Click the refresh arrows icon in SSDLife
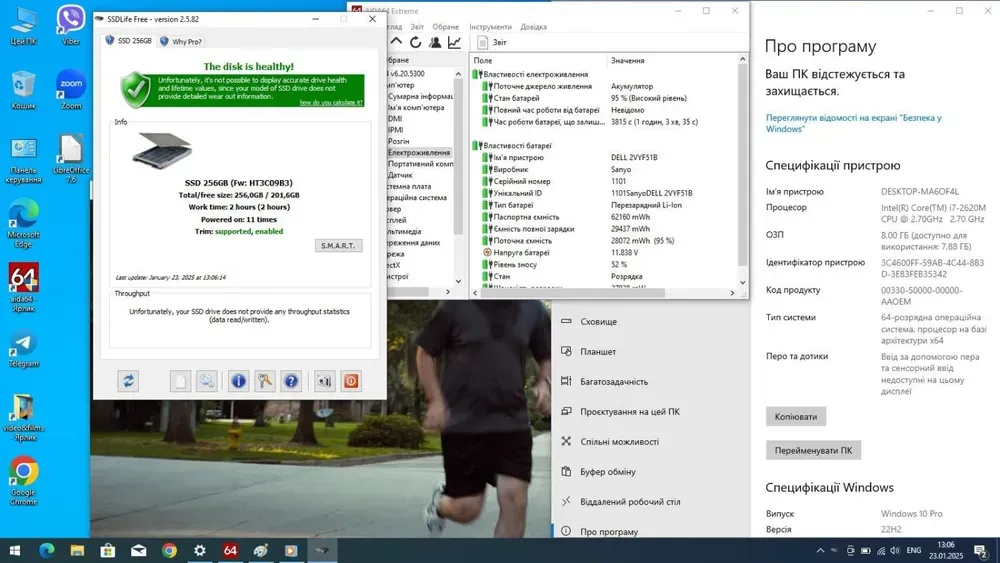The height and width of the screenshot is (563, 1000). click(128, 381)
